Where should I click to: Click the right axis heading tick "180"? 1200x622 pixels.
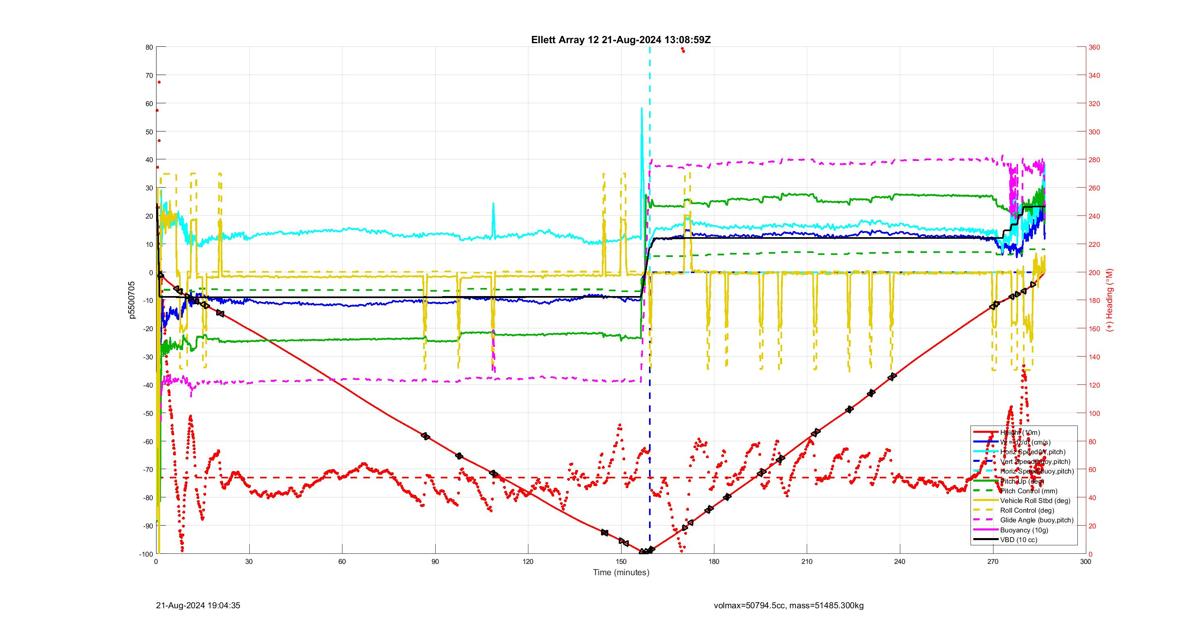1096,300
